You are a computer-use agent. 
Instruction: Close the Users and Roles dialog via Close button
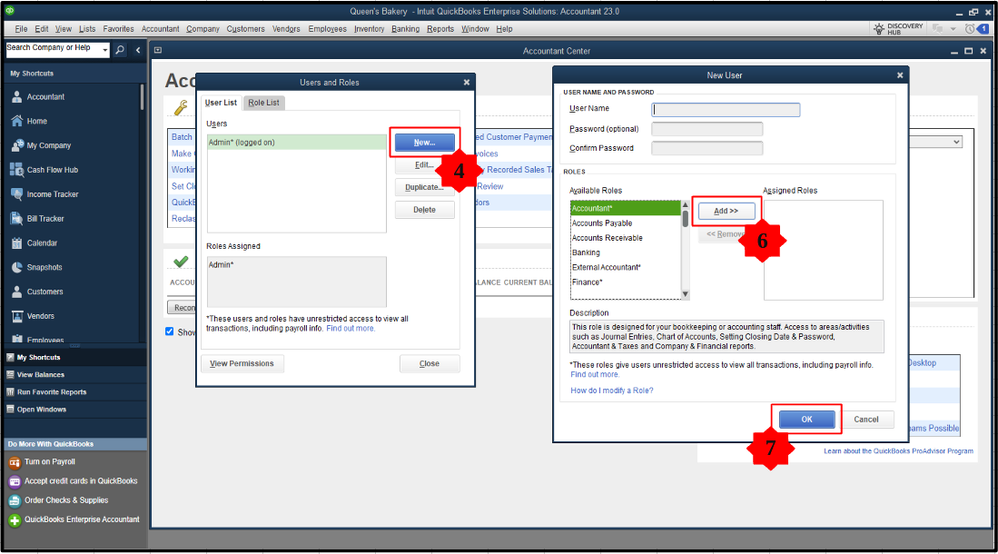(x=429, y=364)
